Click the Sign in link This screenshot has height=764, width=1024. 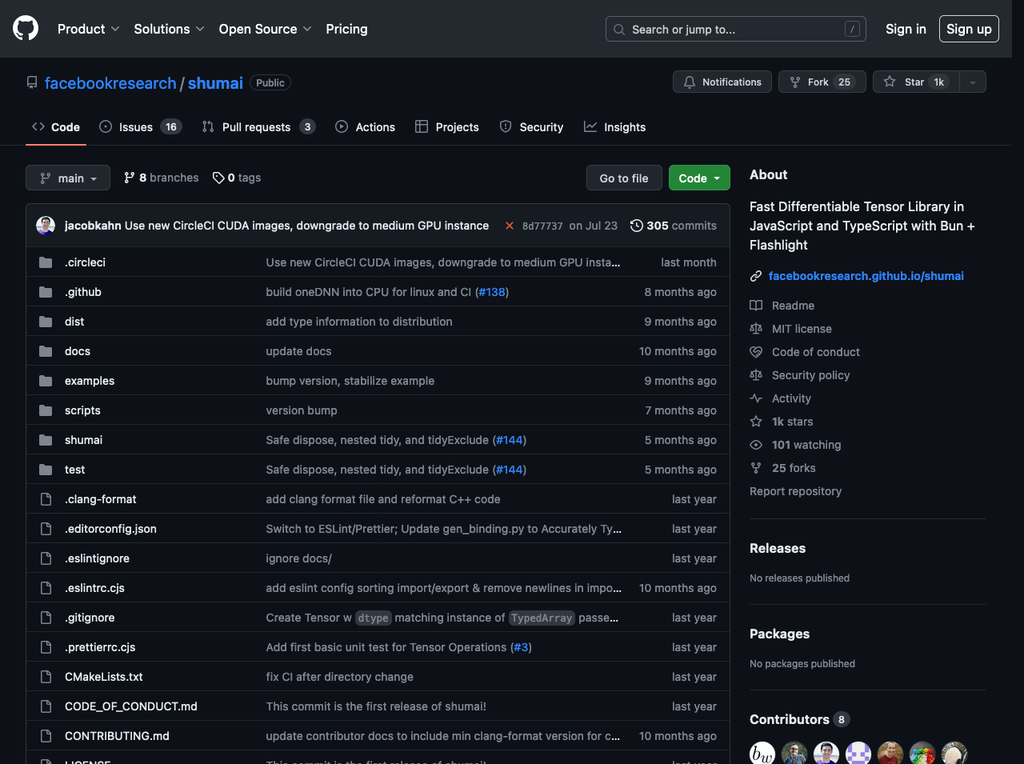tap(905, 29)
